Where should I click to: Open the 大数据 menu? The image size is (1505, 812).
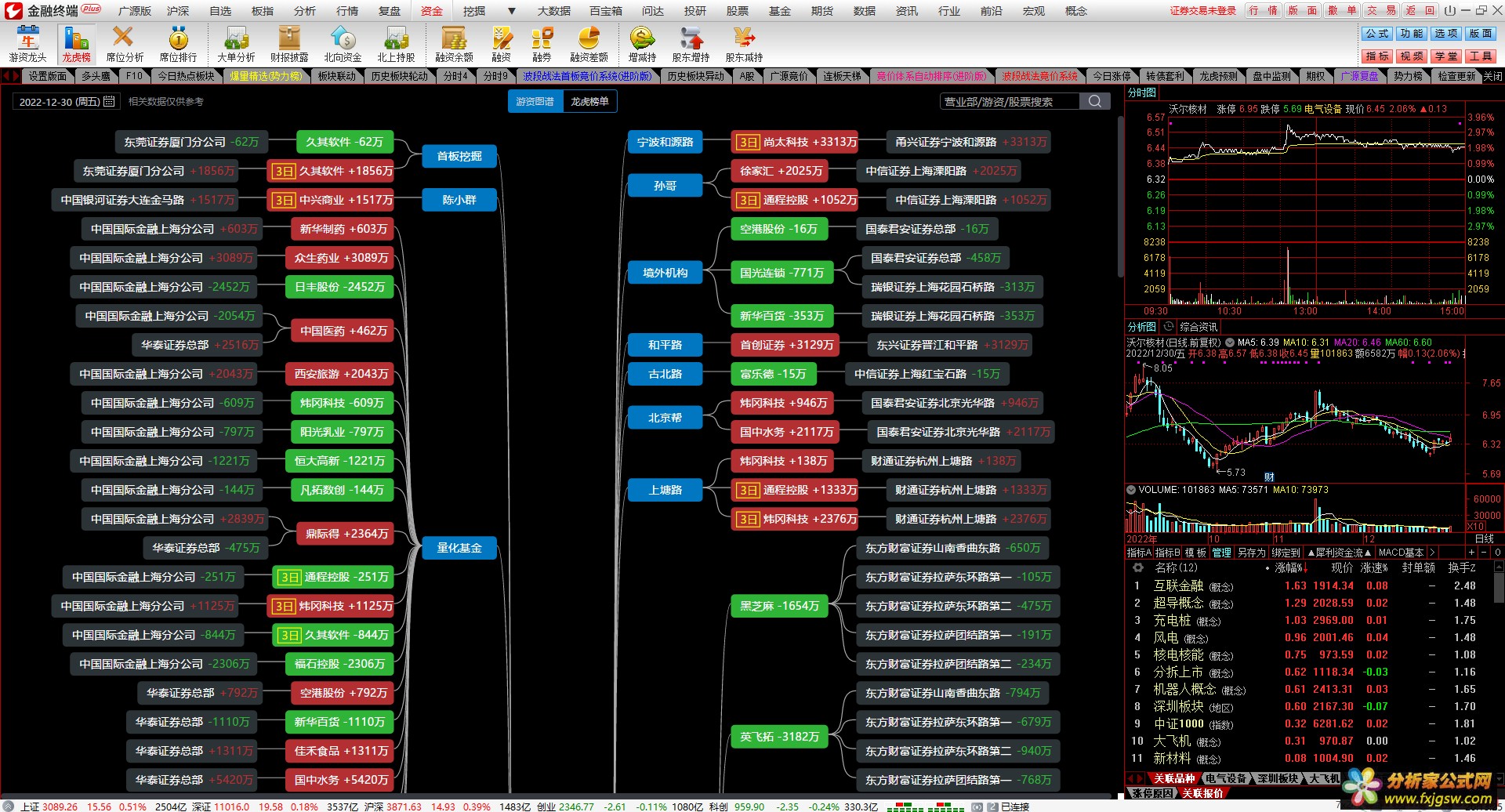point(553,11)
